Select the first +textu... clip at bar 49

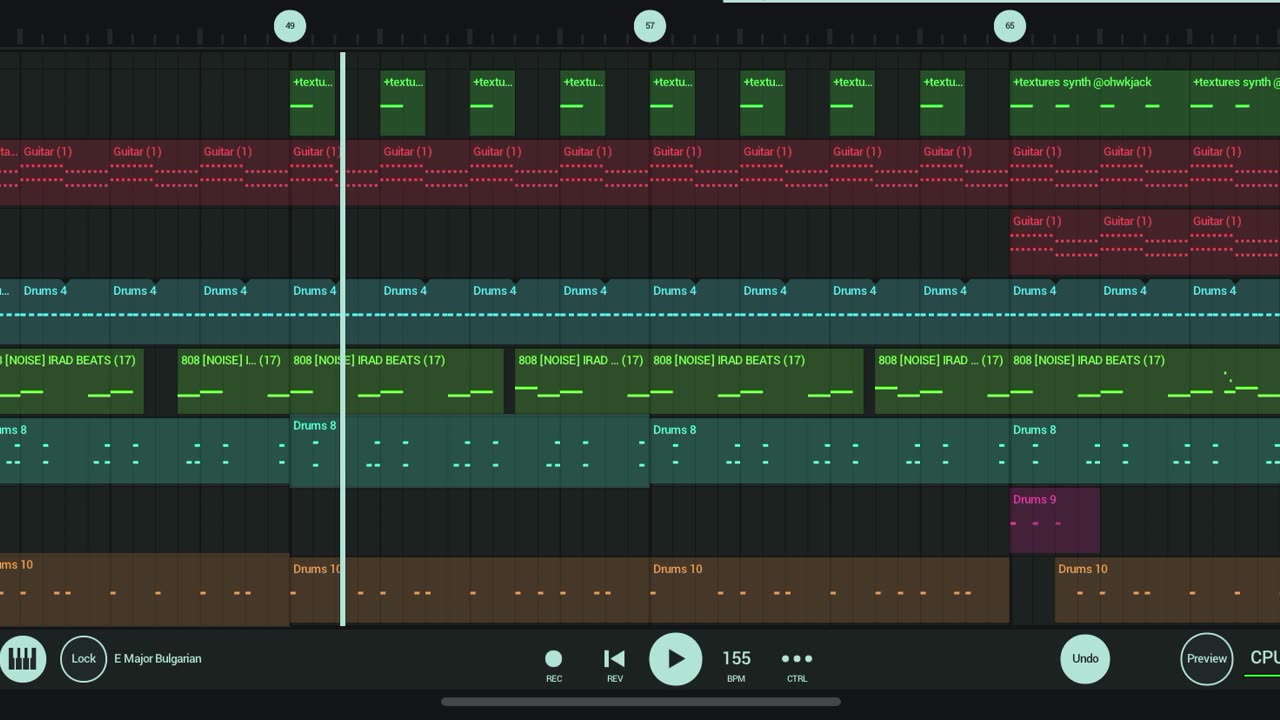point(312,103)
